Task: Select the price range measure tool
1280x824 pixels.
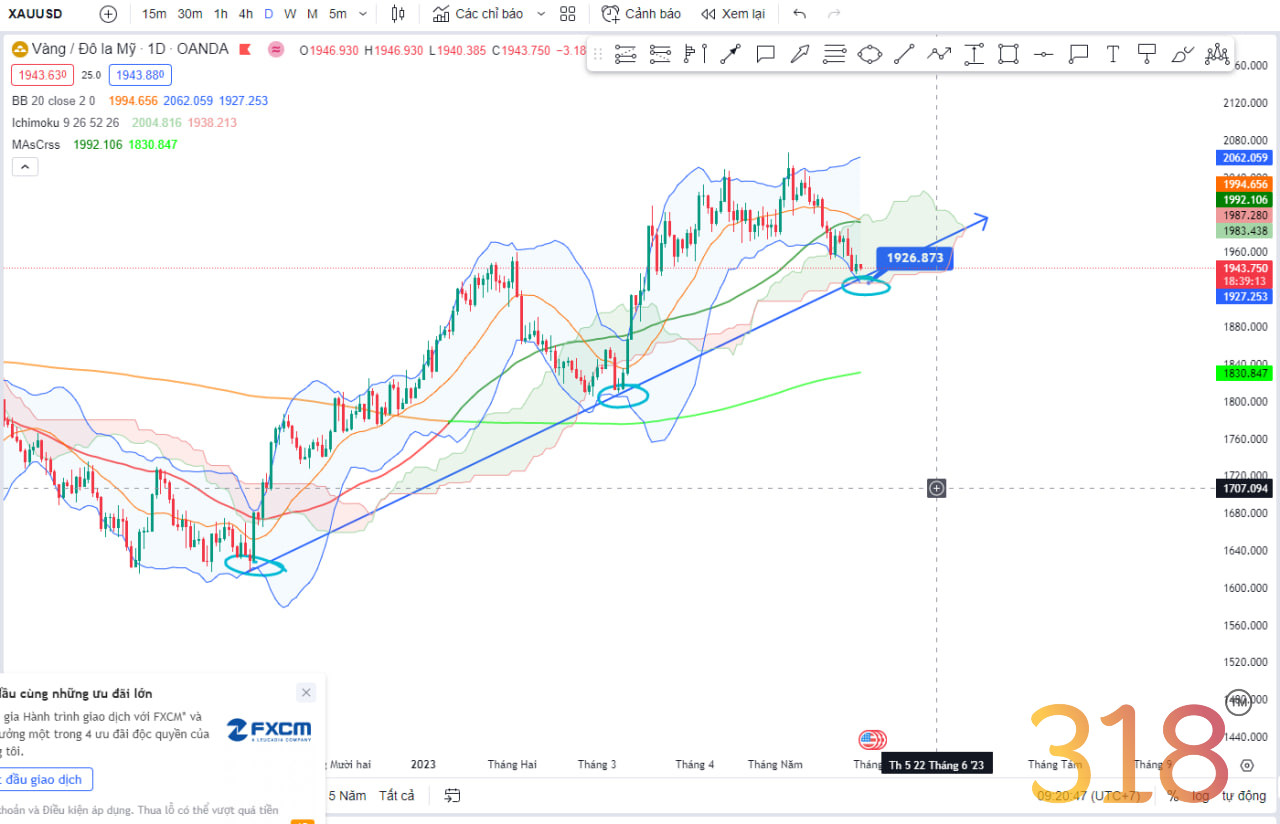Action: coord(974,54)
